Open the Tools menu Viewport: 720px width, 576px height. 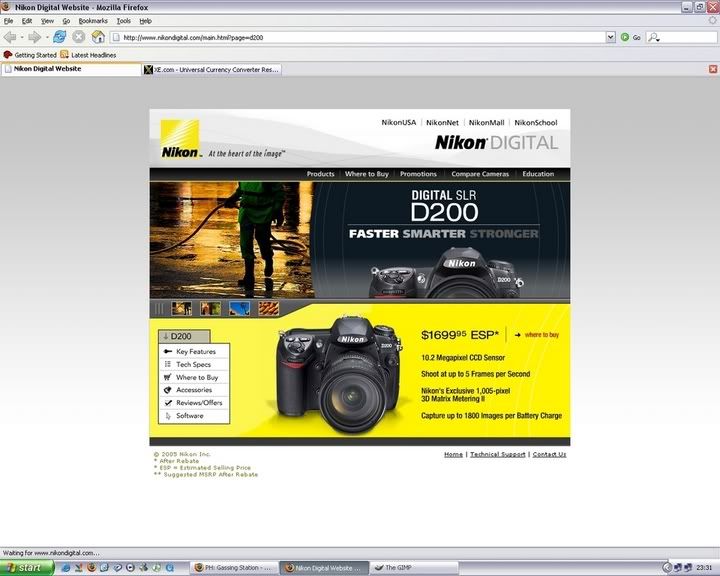(x=124, y=21)
